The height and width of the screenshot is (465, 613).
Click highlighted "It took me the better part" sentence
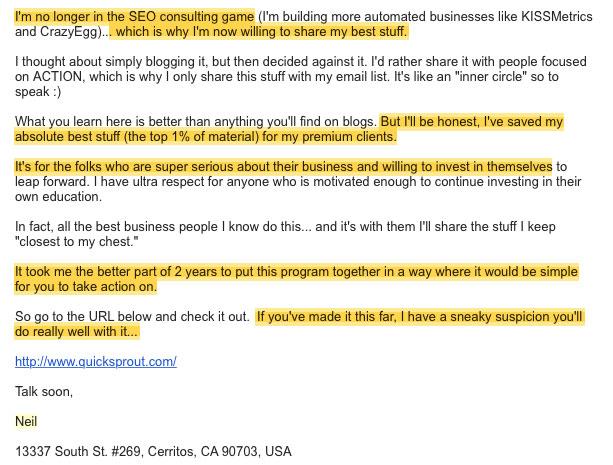[296, 279]
